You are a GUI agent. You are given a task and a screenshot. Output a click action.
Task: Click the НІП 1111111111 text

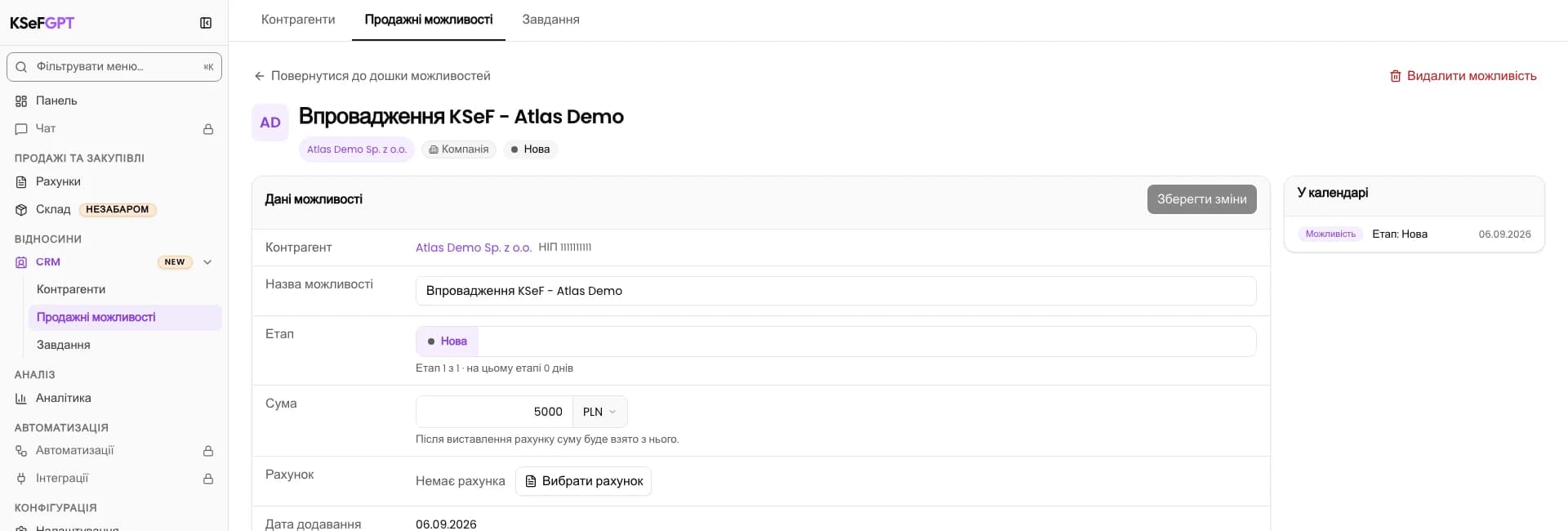[565, 248]
